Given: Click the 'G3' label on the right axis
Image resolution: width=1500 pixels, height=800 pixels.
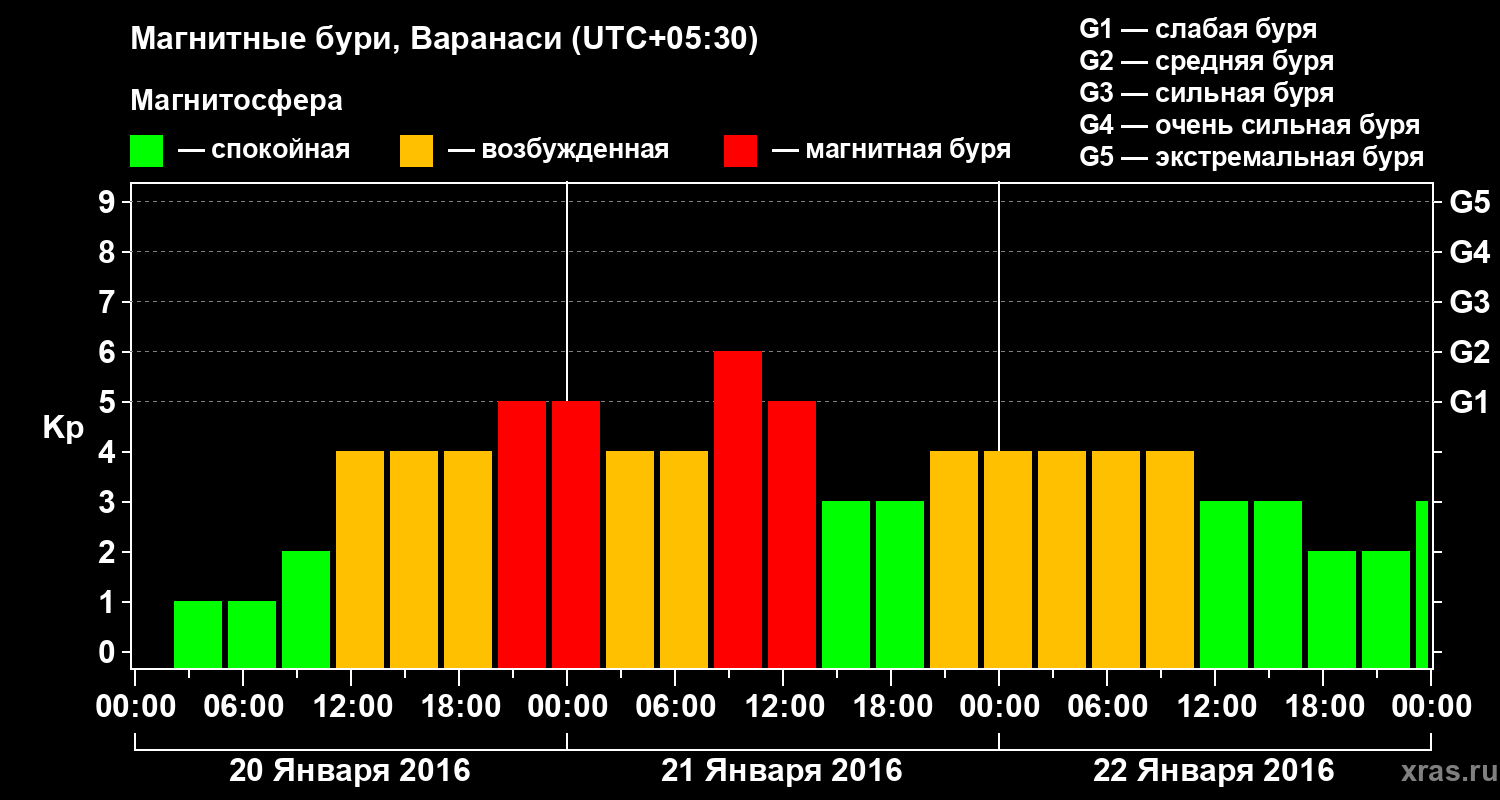Looking at the screenshot, I should click(x=1469, y=302).
